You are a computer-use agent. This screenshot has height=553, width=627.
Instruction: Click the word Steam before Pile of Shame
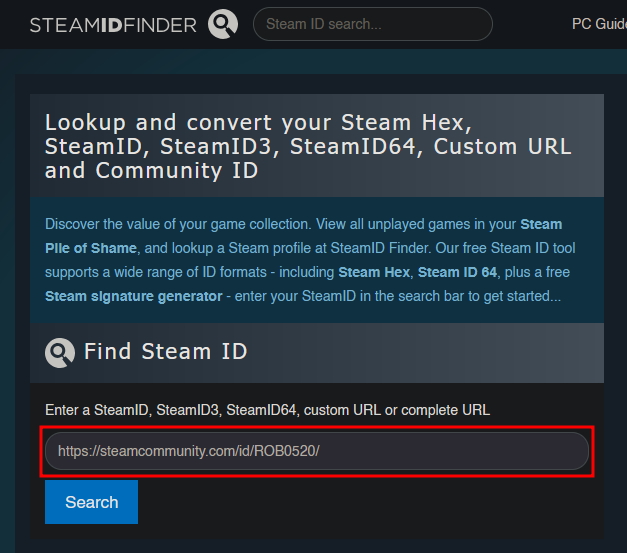541,224
